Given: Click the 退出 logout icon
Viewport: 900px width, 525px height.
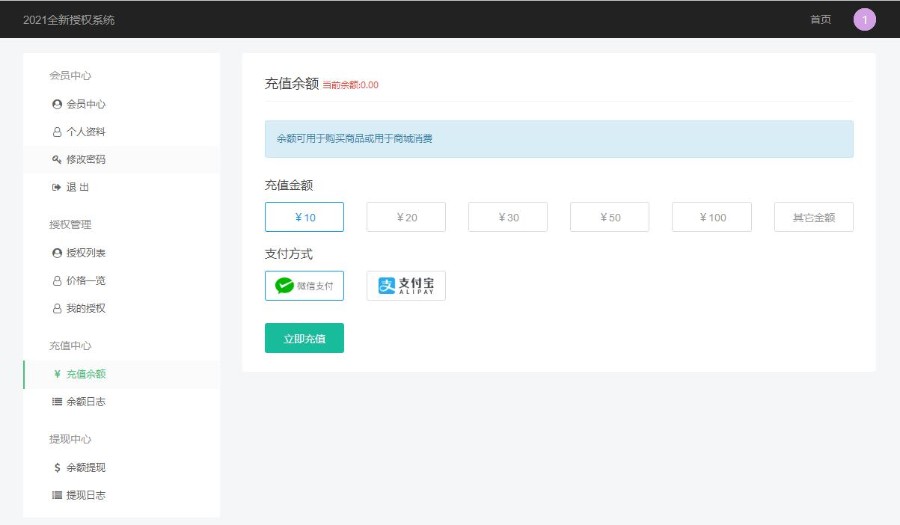Looking at the screenshot, I should click(57, 188).
